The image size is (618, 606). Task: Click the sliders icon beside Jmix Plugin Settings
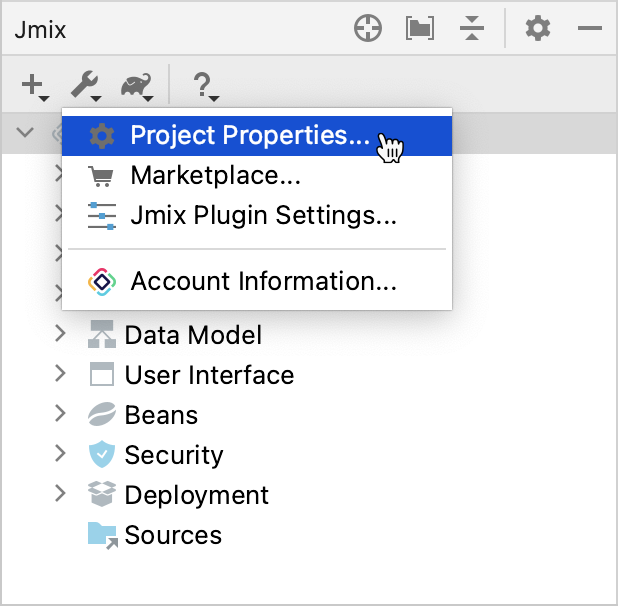pos(102,216)
